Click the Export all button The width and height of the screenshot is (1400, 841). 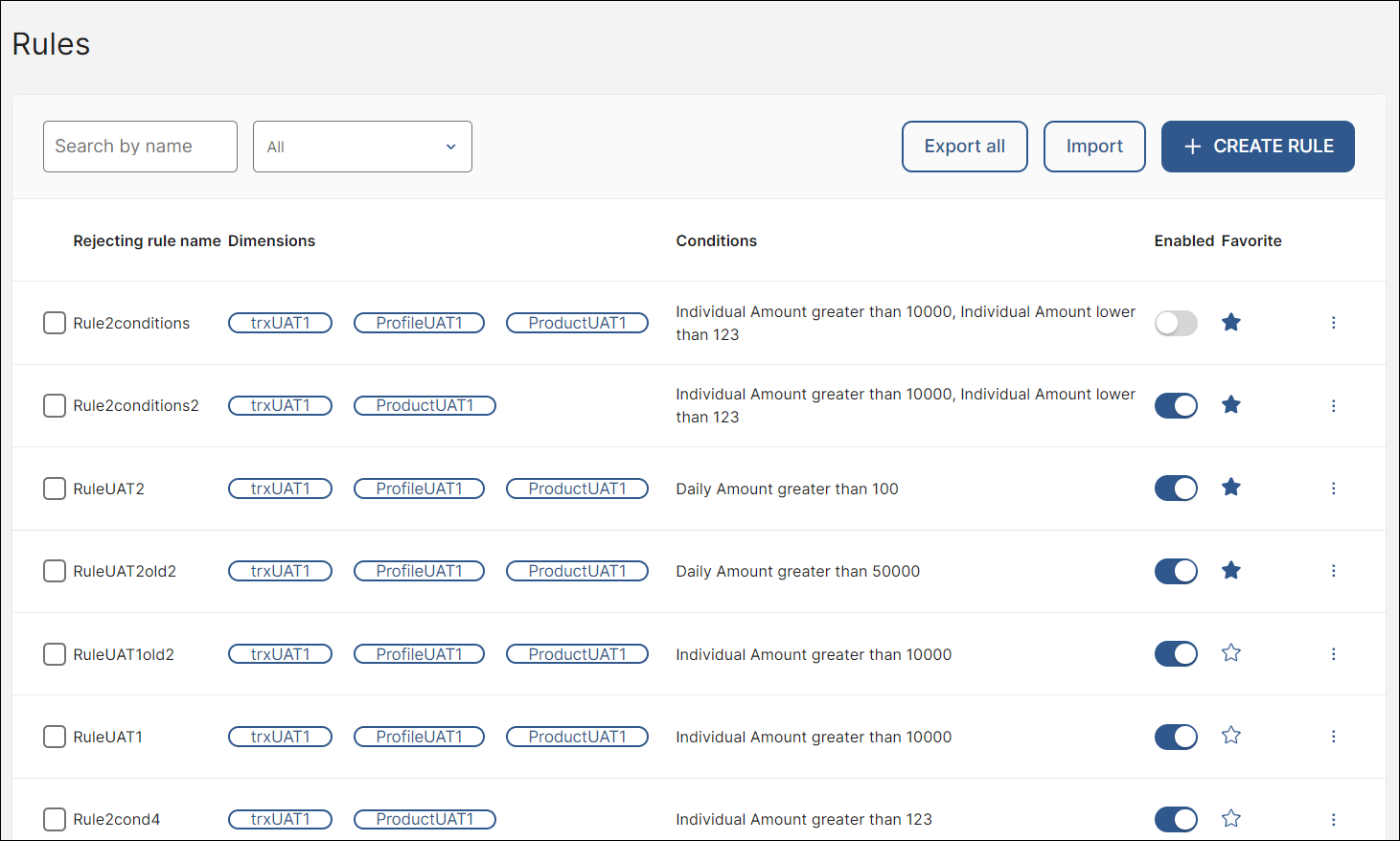964,147
